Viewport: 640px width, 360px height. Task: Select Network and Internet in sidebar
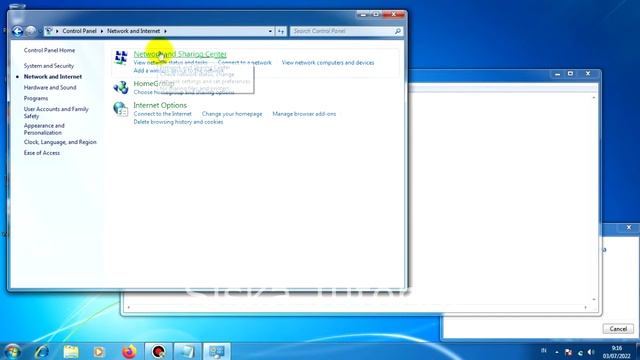tap(53, 77)
